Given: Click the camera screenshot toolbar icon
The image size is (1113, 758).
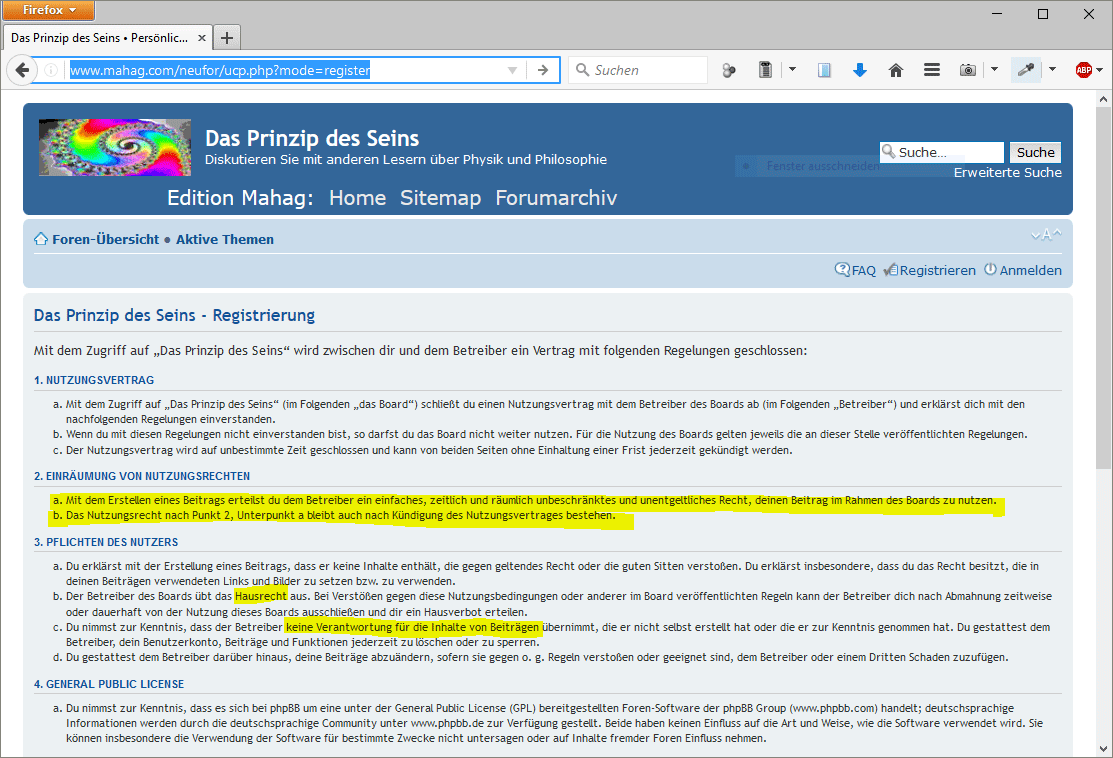Looking at the screenshot, I should click(x=967, y=70).
